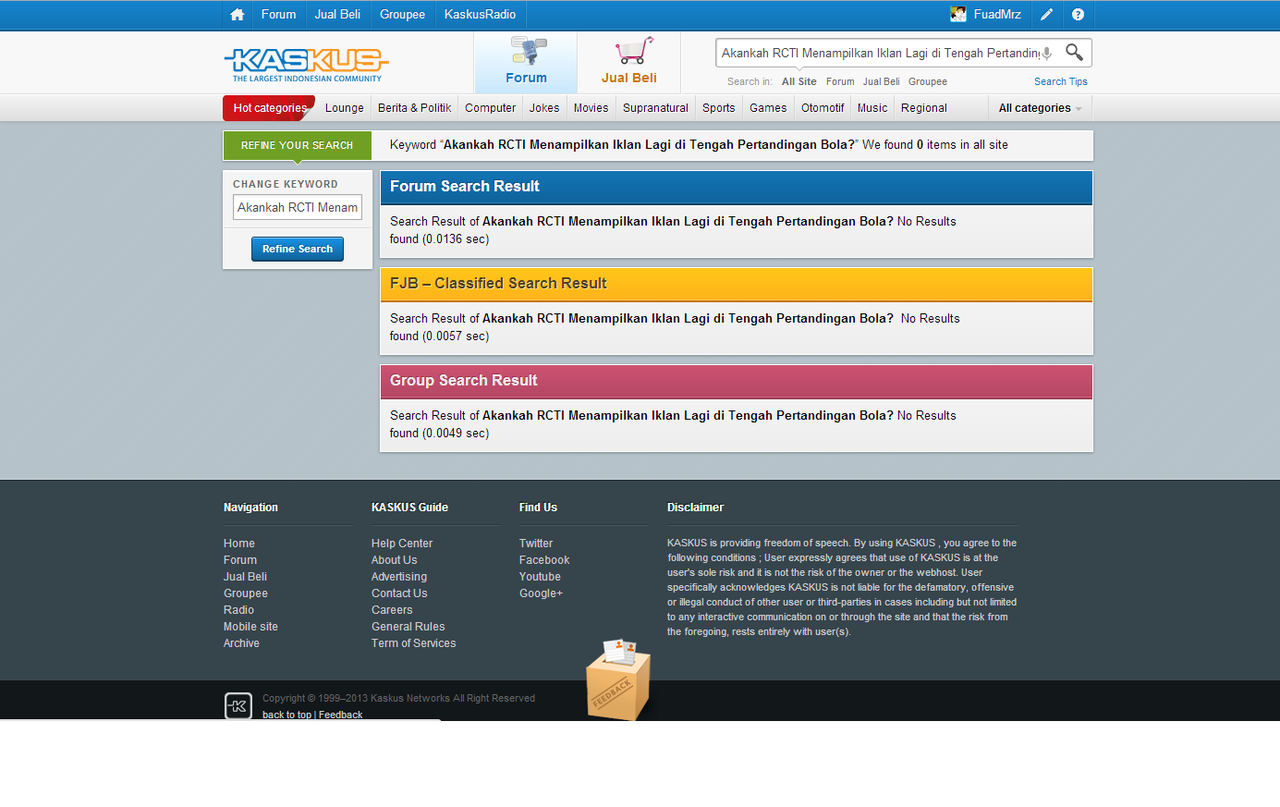This screenshot has width=1280, height=807.
Task: Select All Site search scope
Action: [x=799, y=82]
